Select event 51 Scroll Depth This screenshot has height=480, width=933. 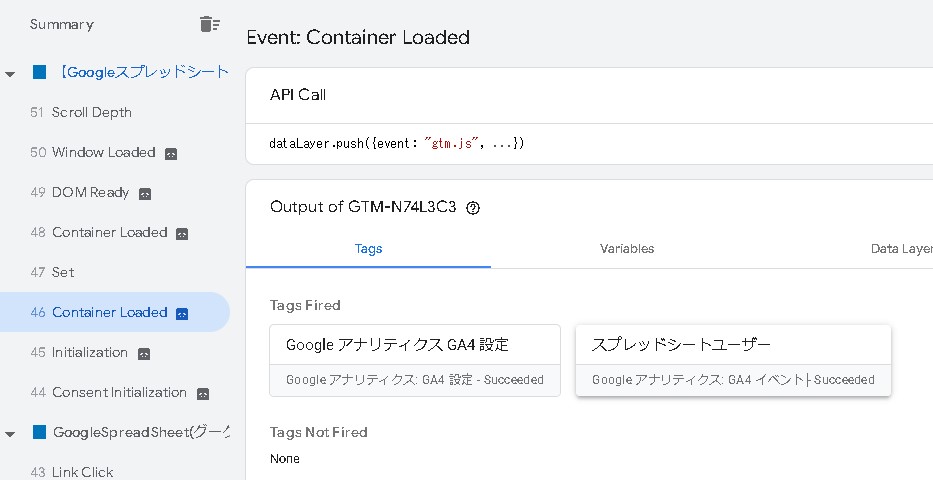[91, 113]
